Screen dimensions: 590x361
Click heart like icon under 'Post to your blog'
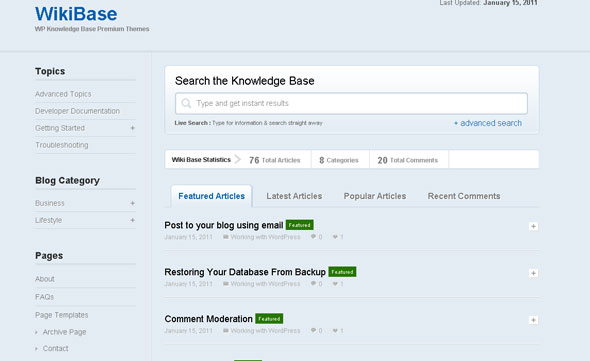335,237
